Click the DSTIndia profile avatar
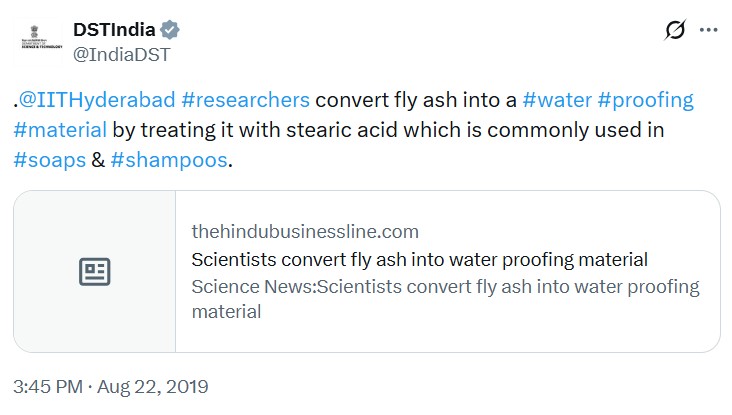This screenshot has width=732, height=415. click(x=41, y=38)
